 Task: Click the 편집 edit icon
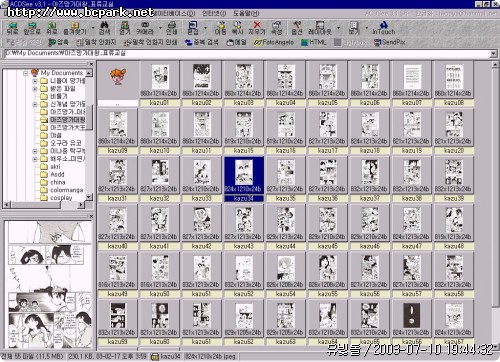193,28
